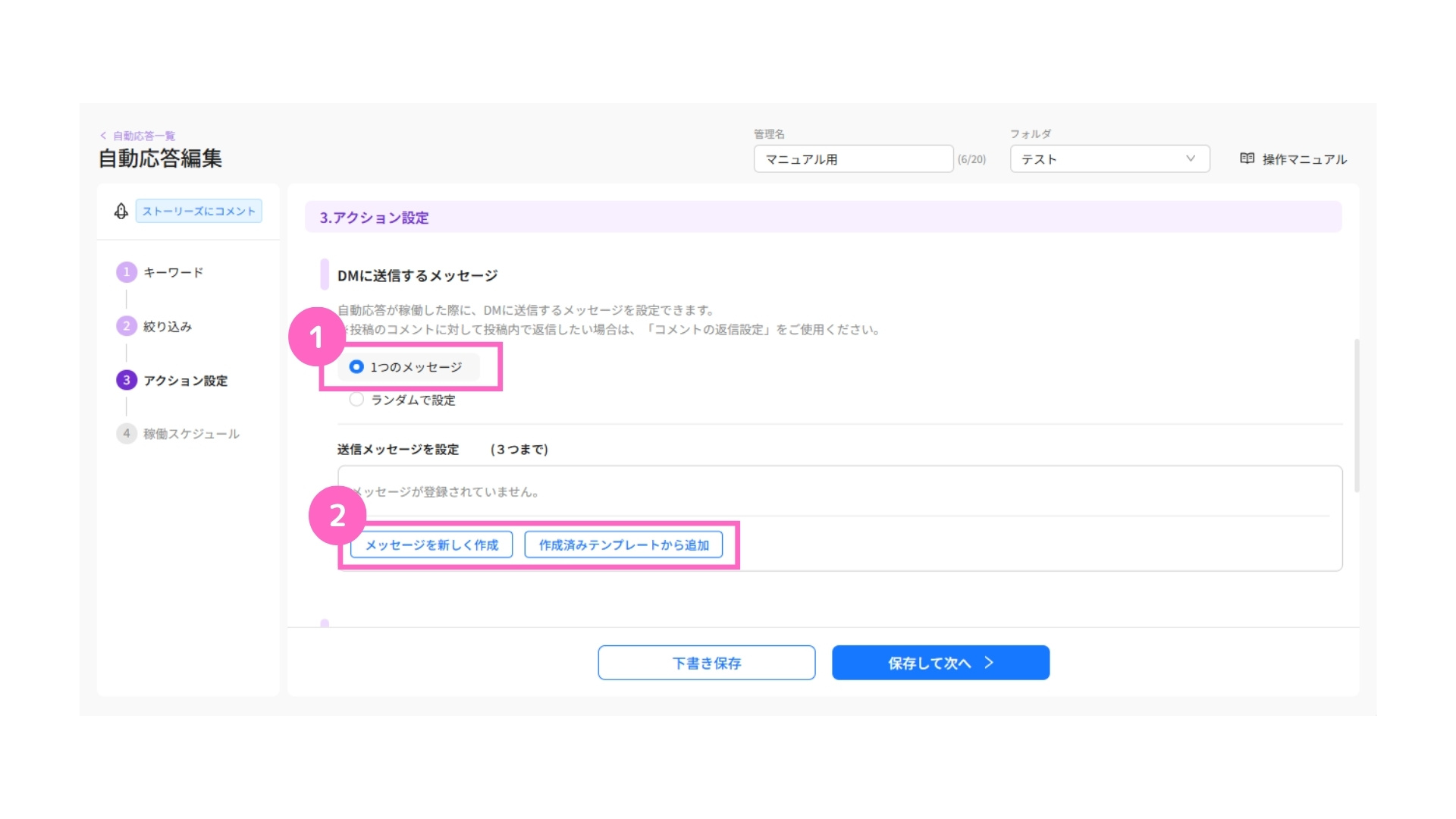Open step 3 アクション設定

(x=172, y=380)
